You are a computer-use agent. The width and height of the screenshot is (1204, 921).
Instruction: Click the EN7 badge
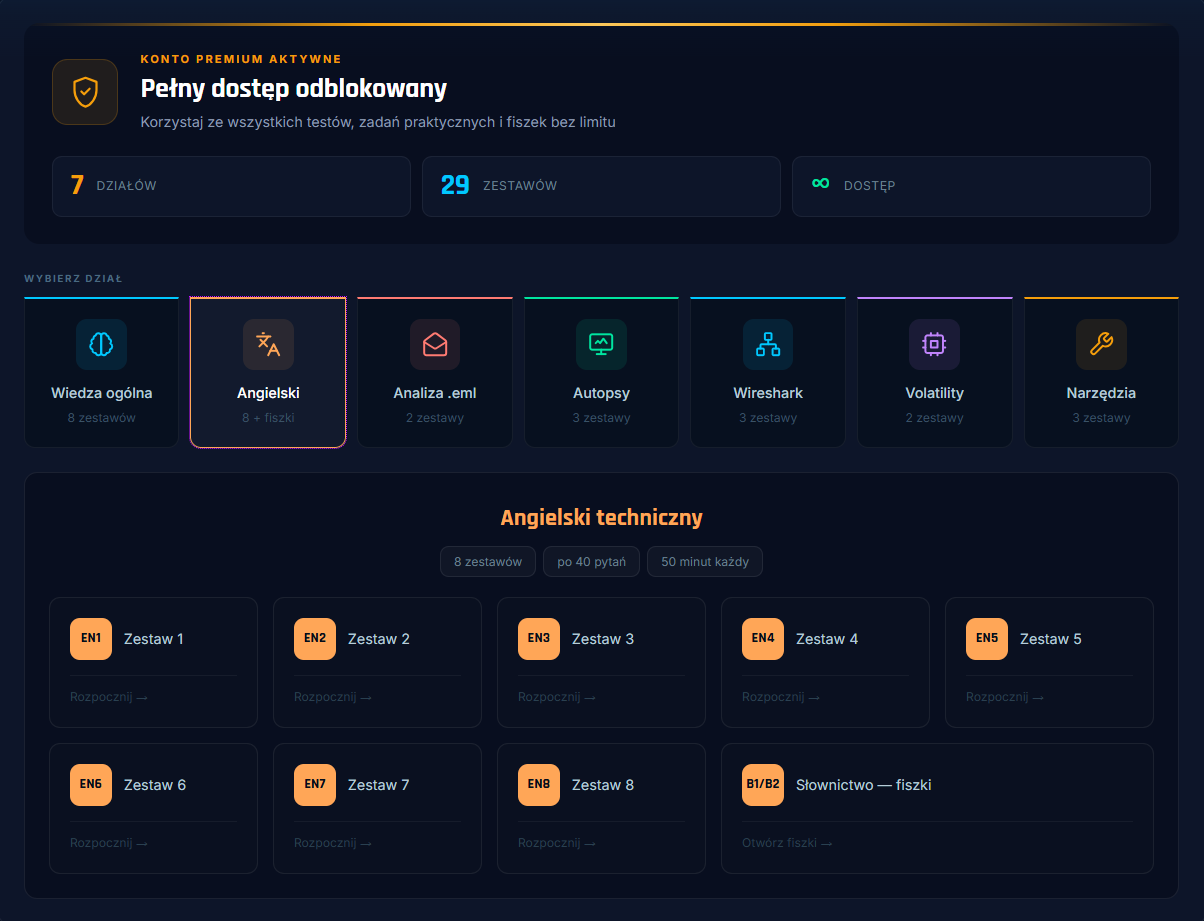pyautogui.click(x=315, y=785)
